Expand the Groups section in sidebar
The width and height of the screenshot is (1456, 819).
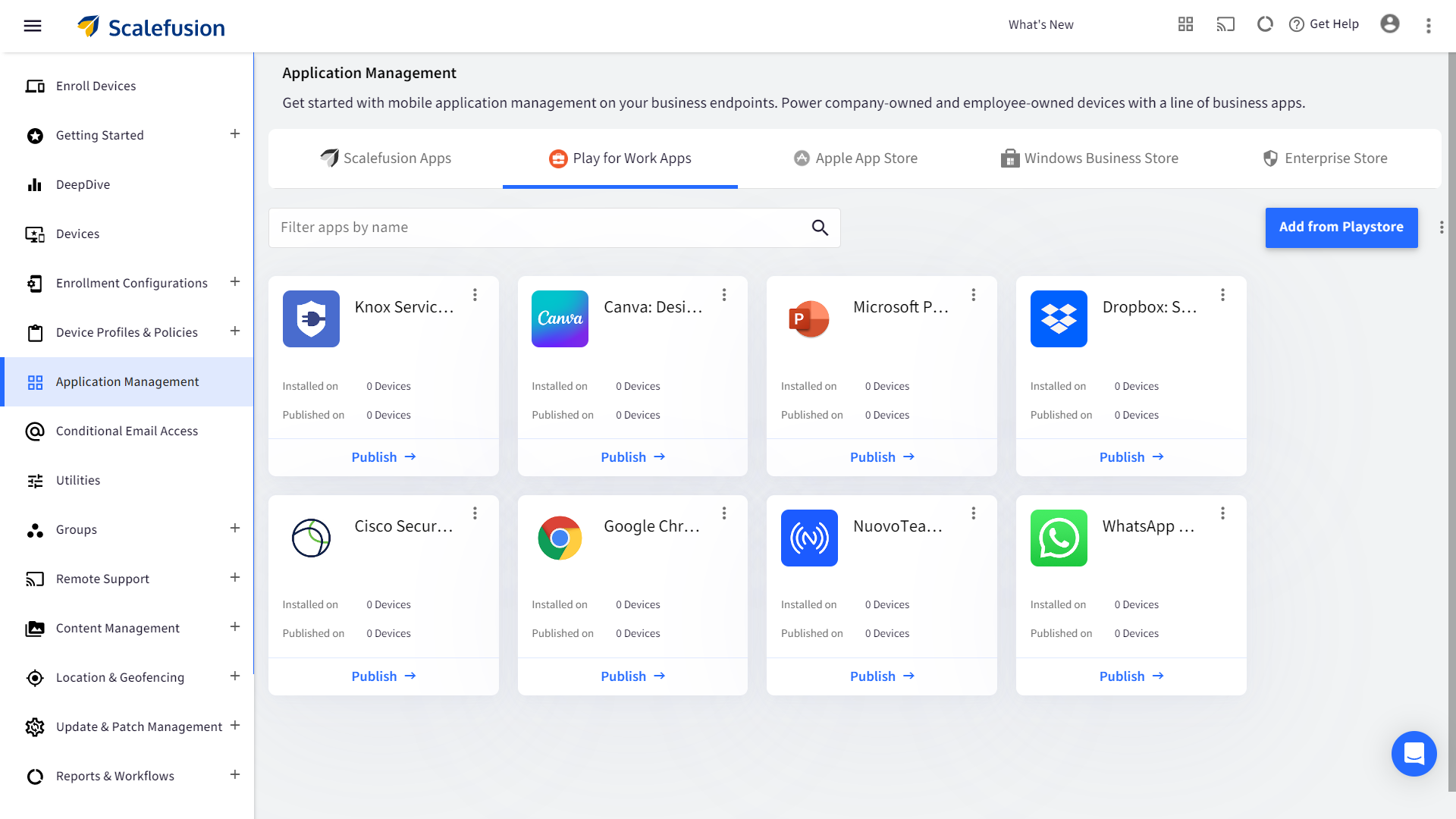click(x=235, y=529)
